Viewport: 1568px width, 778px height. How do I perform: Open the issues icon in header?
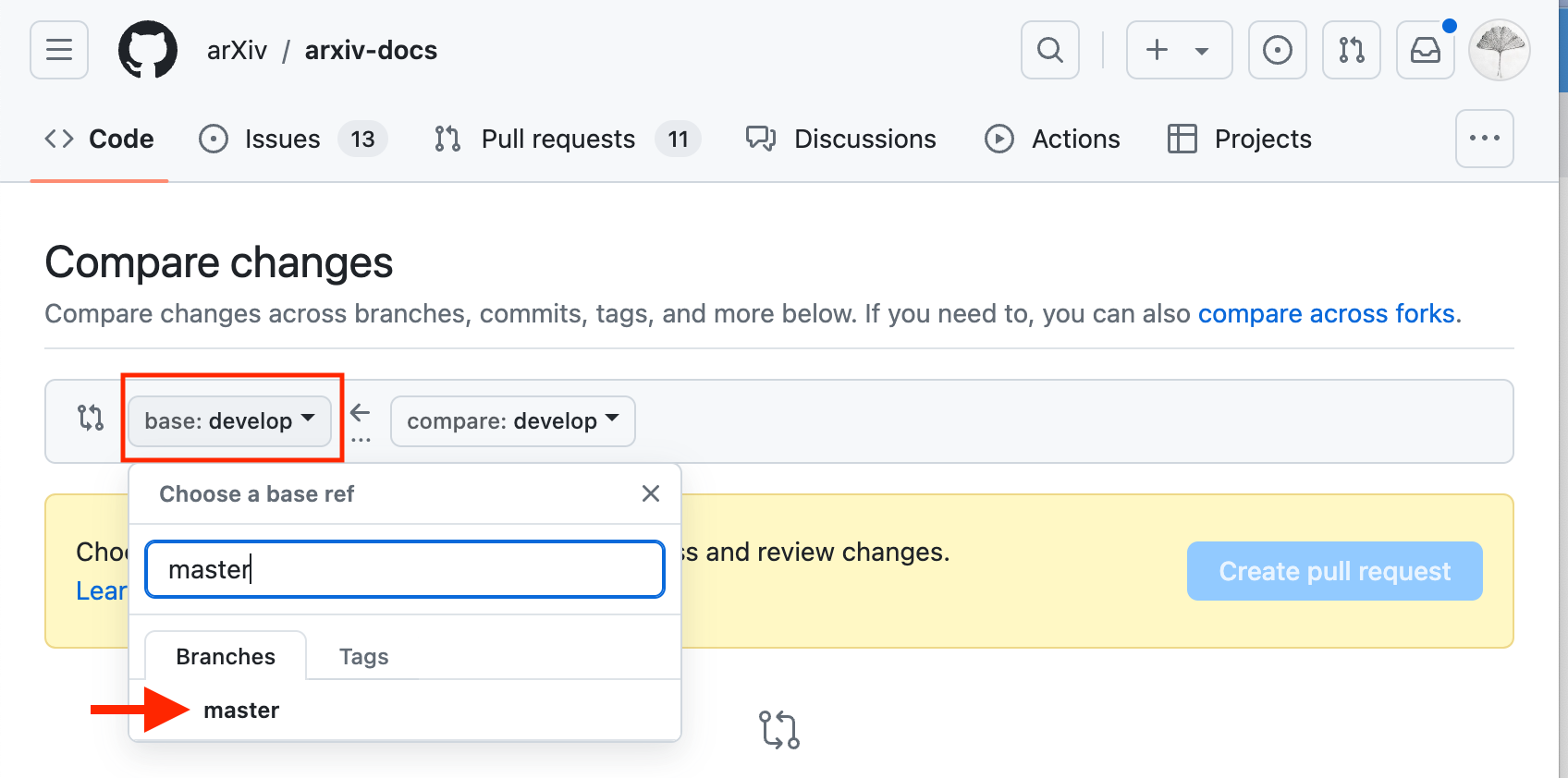(1277, 50)
